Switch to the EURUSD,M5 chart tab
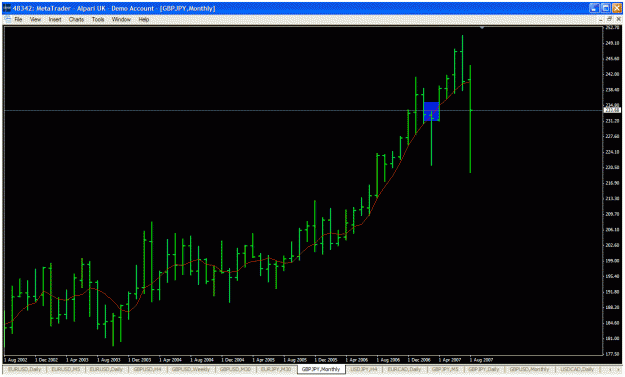Image resolution: width=625 pixels, height=377 pixels. coord(66,369)
